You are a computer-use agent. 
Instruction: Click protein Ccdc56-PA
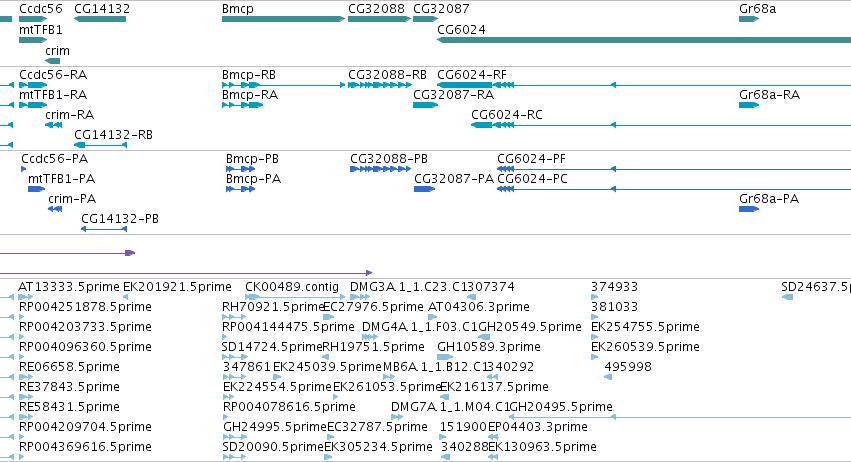pos(54,159)
